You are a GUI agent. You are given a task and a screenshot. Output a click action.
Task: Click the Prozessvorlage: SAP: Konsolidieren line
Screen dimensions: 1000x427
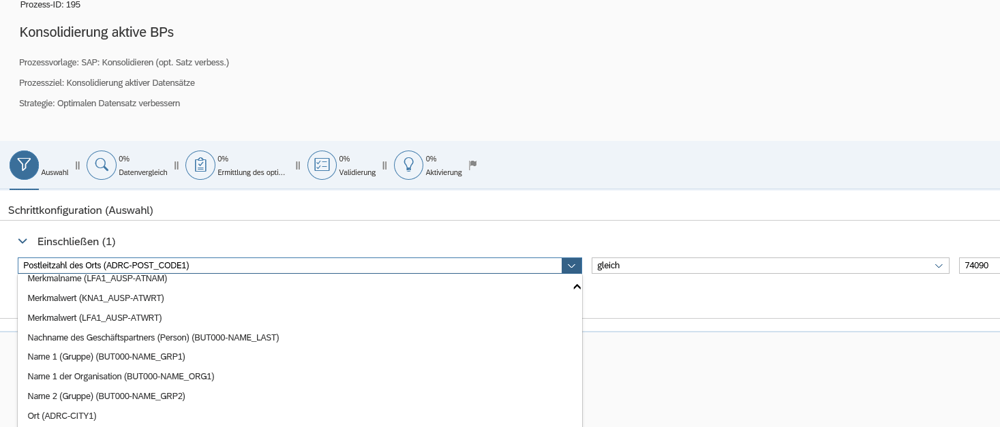124,62
